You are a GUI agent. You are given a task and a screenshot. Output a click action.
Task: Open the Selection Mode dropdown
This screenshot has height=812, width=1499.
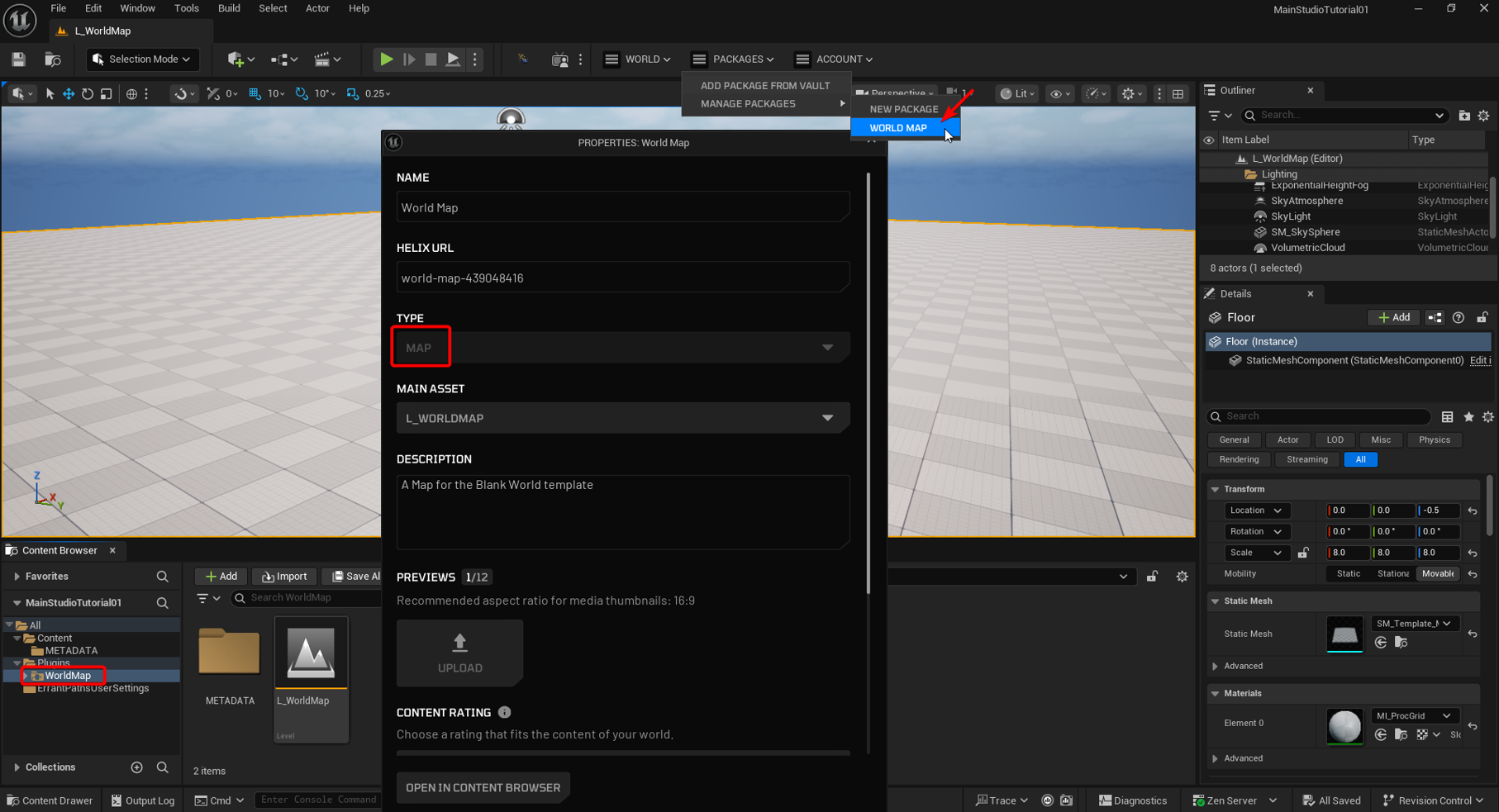coord(142,59)
